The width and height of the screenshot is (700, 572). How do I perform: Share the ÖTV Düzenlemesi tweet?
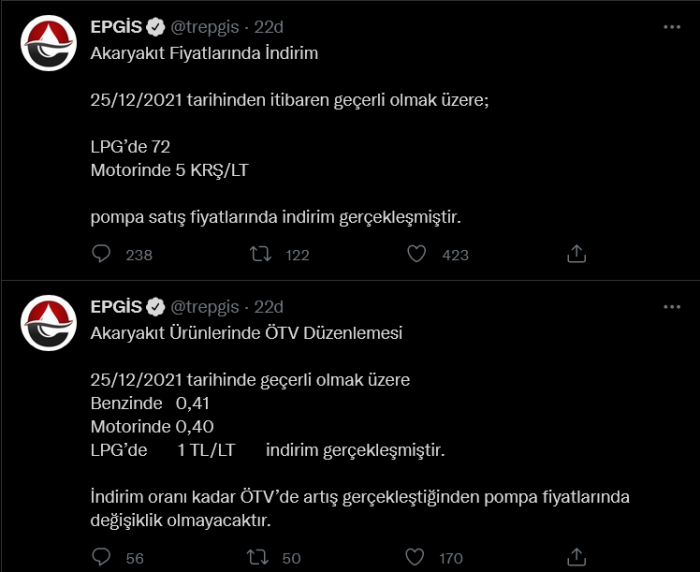point(575,557)
